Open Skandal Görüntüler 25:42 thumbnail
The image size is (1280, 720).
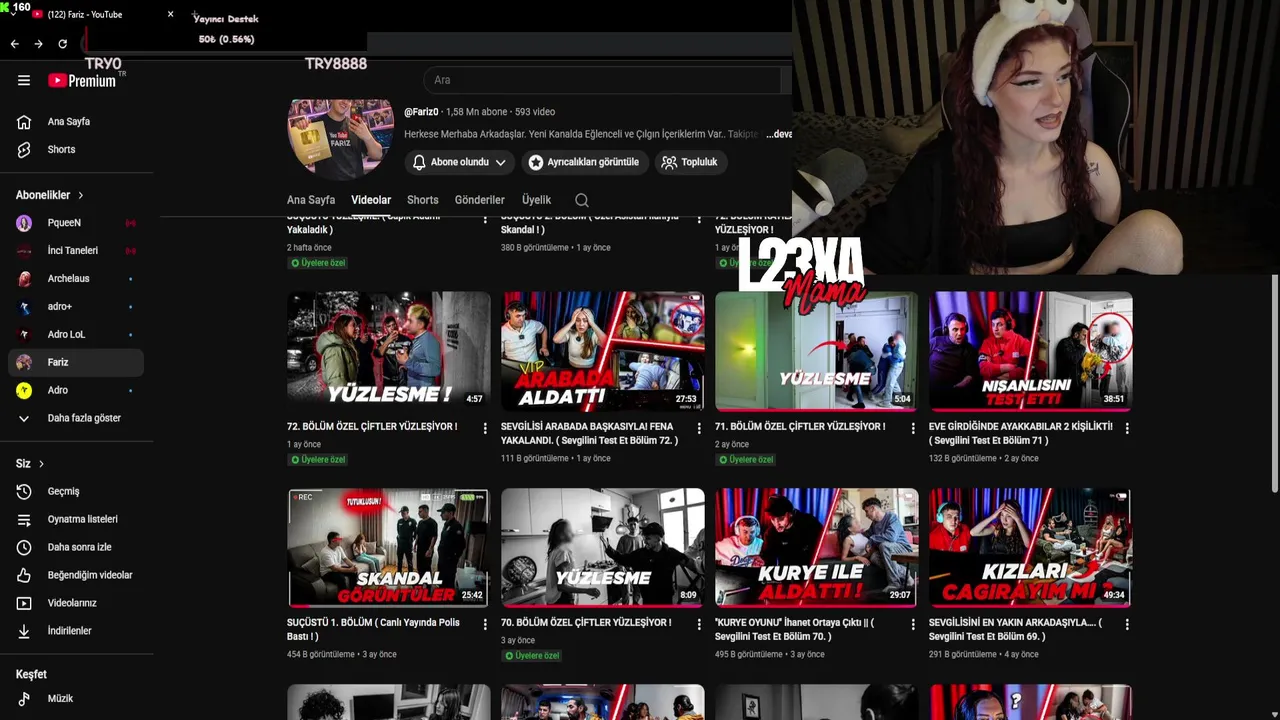pos(389,547)
